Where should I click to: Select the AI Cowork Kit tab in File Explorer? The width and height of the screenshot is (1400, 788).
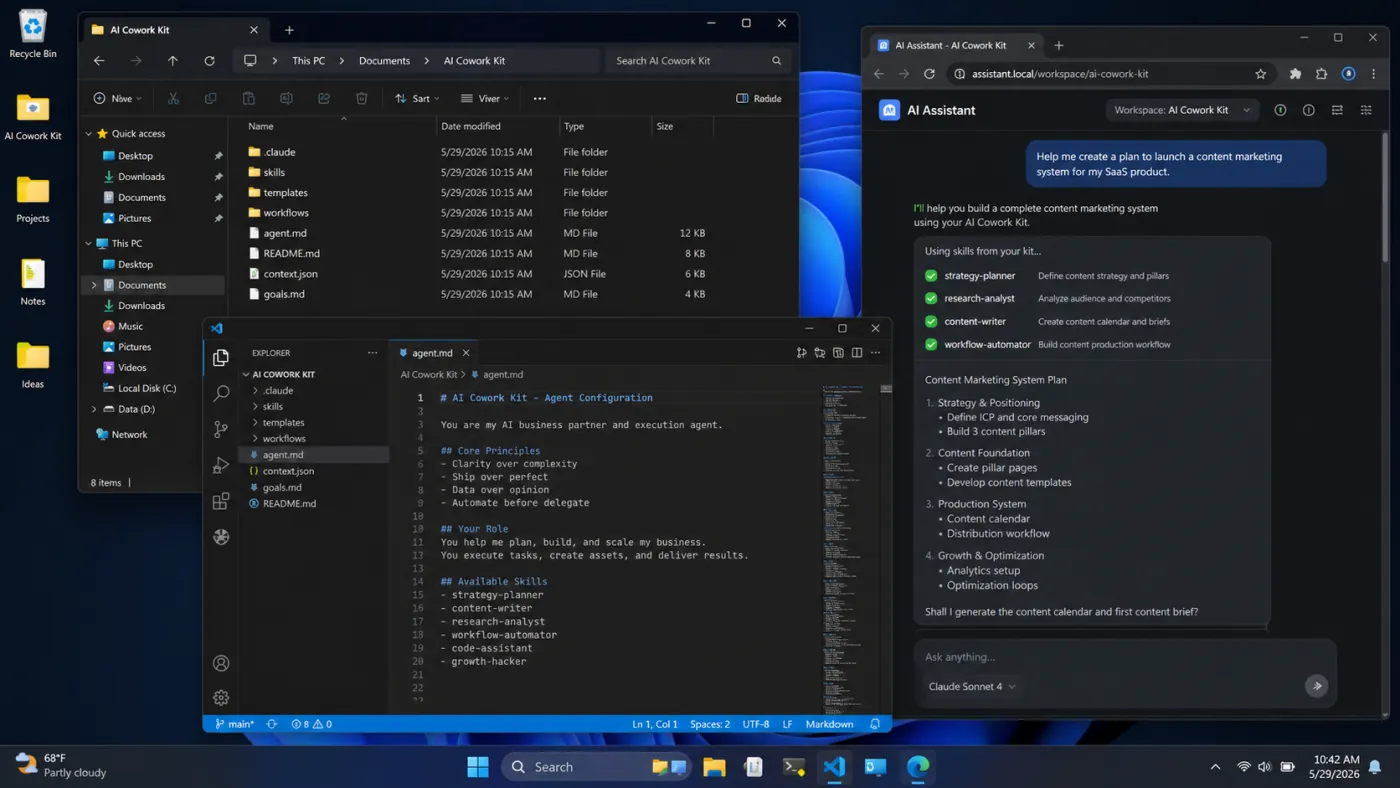coord(176,30)
